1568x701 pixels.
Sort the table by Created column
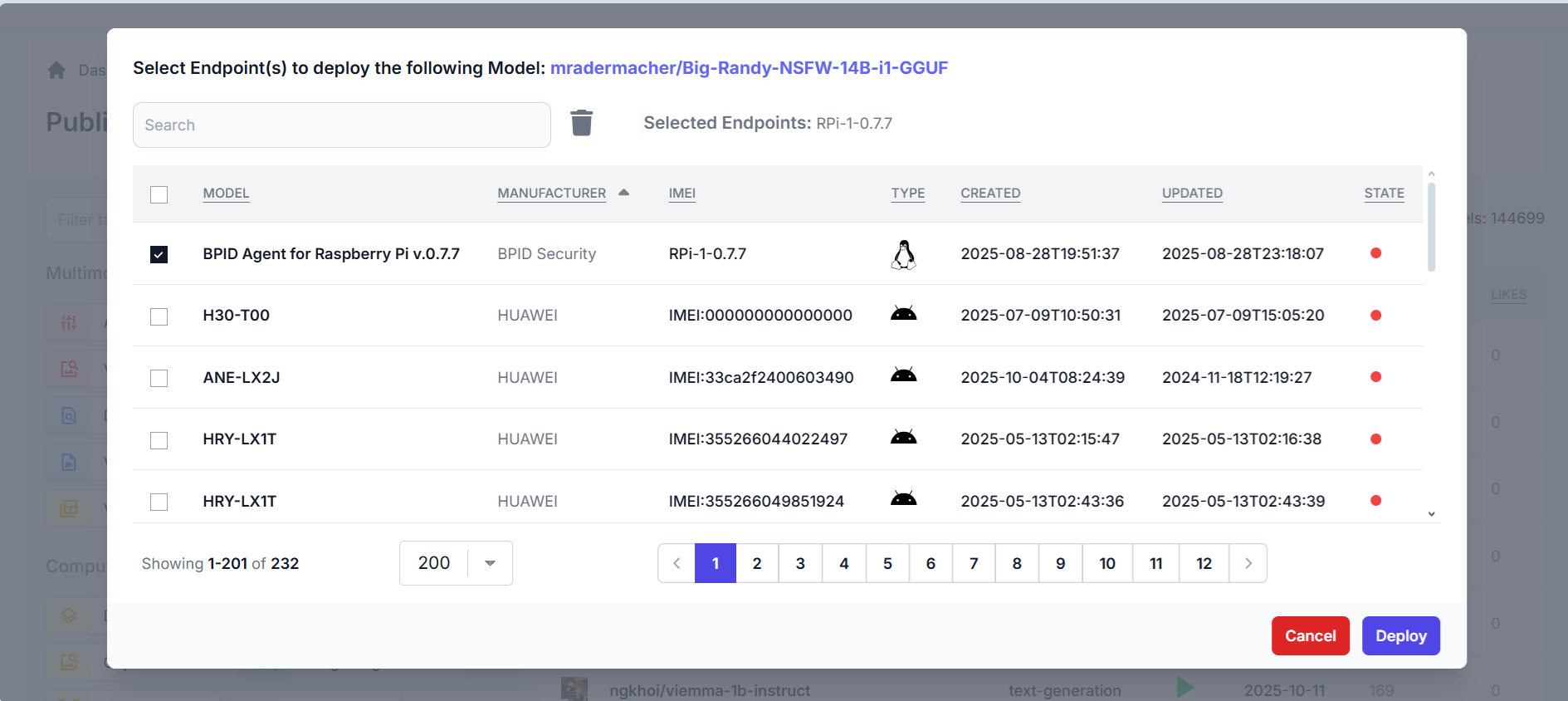coord(989,194)
